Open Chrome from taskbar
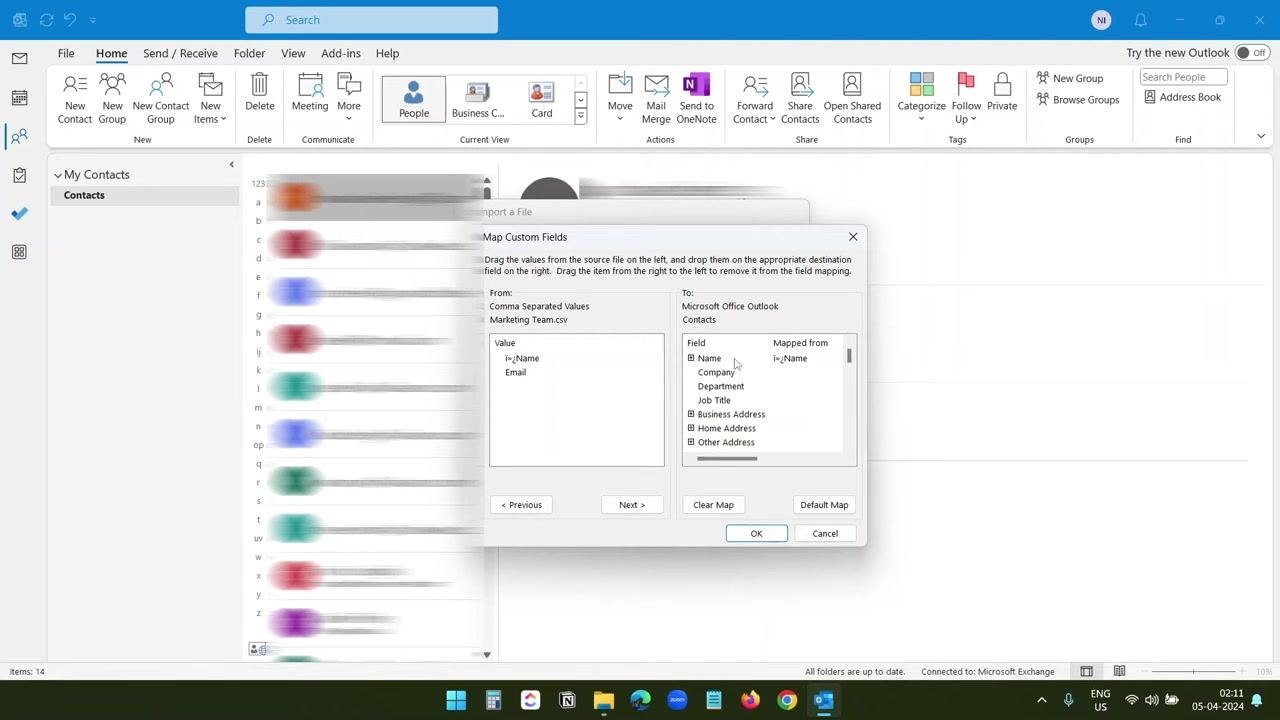This screenshot has height=720, width=1280. [x=787, y=700]
